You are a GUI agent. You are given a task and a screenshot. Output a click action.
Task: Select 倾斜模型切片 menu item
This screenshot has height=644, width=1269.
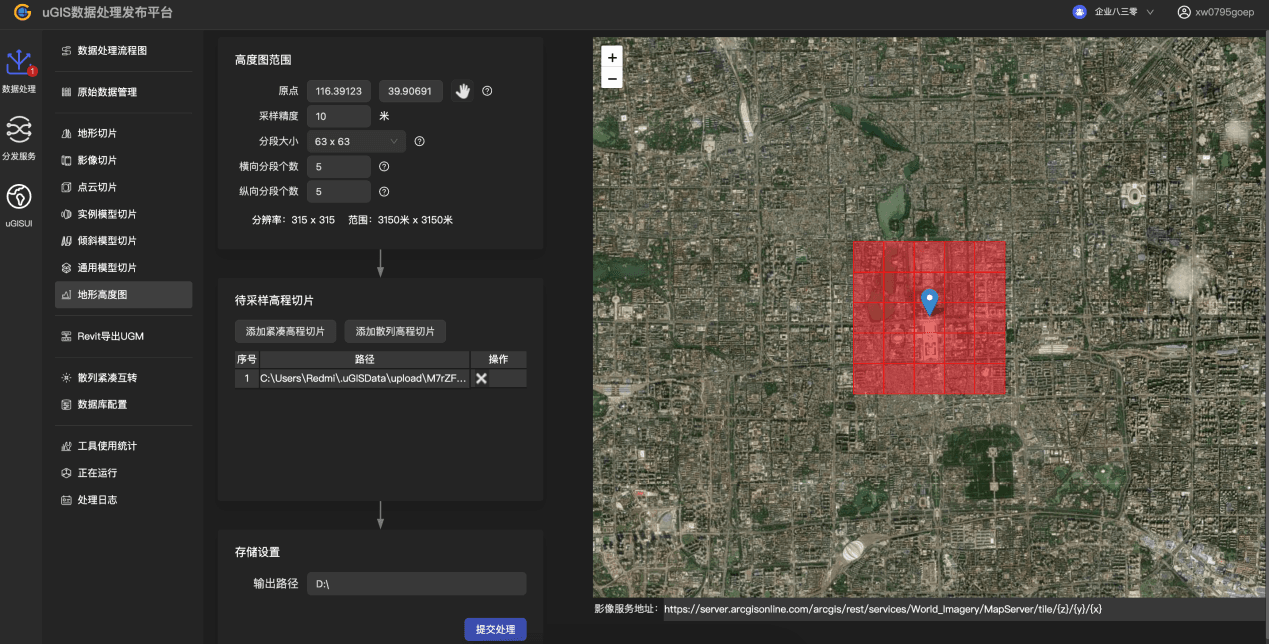[106, 241]
